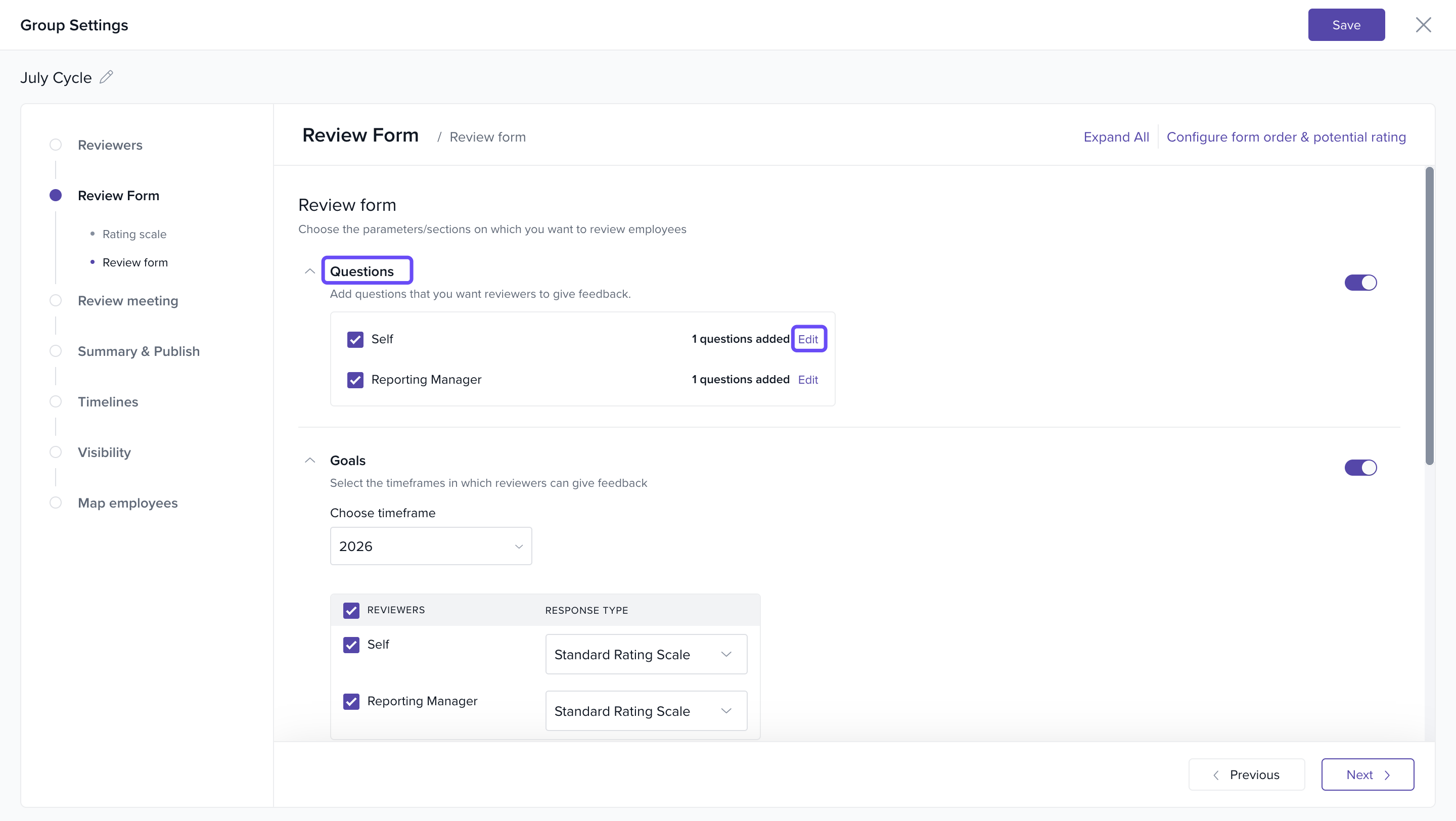
Task: Select the Summary & Publish step circle
Action: coord(56,351)
